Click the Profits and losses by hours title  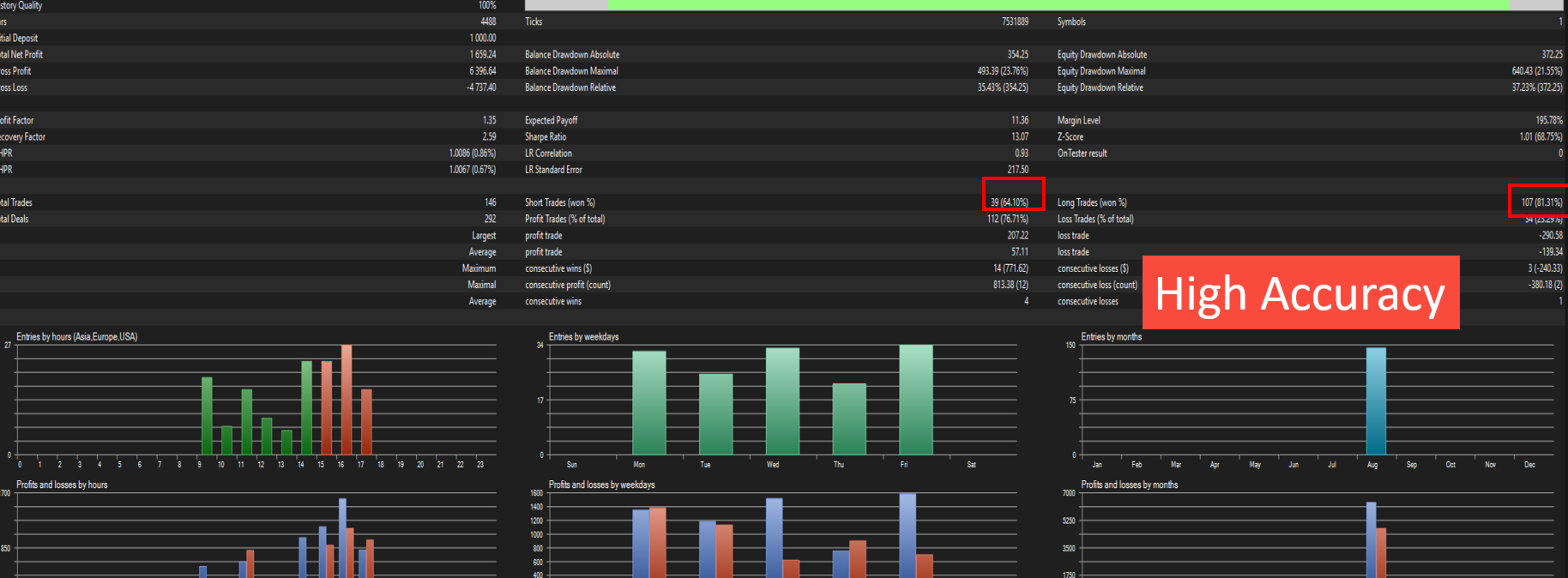pos(62,485)
